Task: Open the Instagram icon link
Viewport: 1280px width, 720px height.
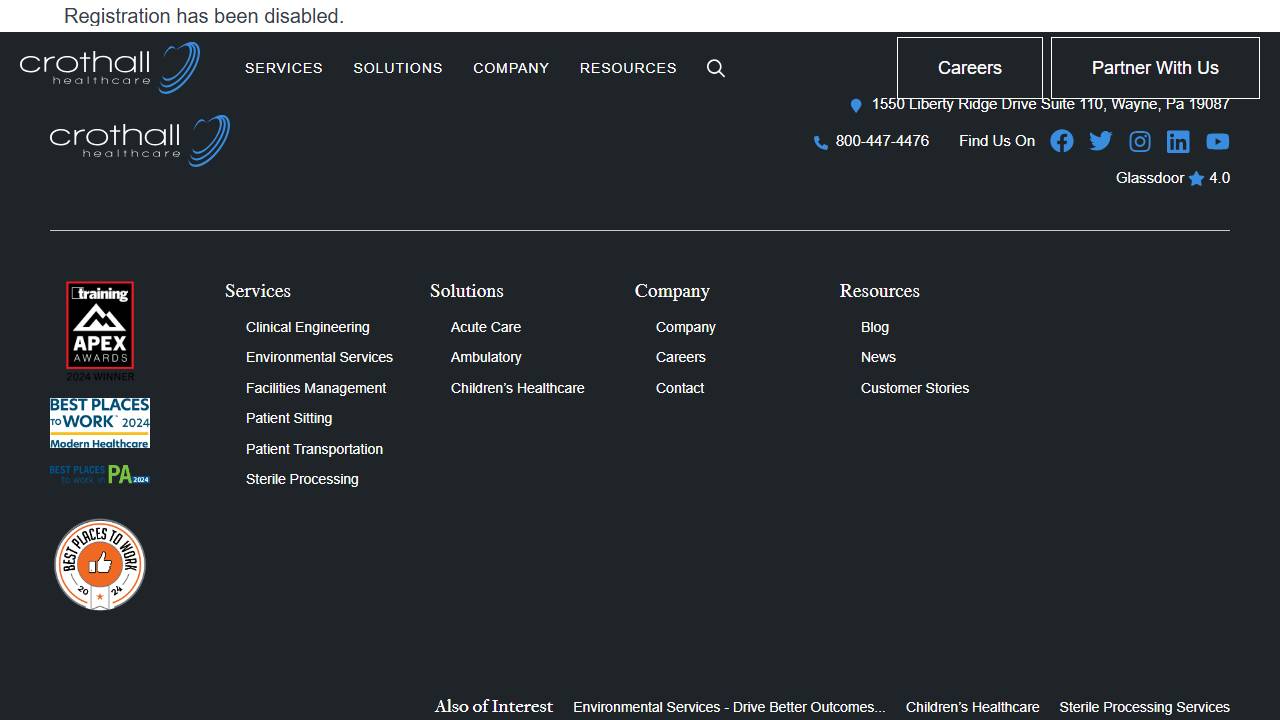Action: click(1140, 141)
